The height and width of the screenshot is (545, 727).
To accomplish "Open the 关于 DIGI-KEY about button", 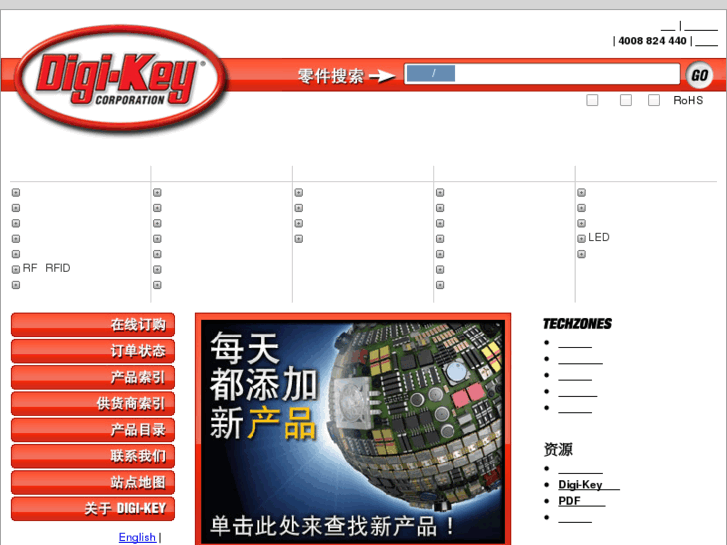I will pos(93,508).
